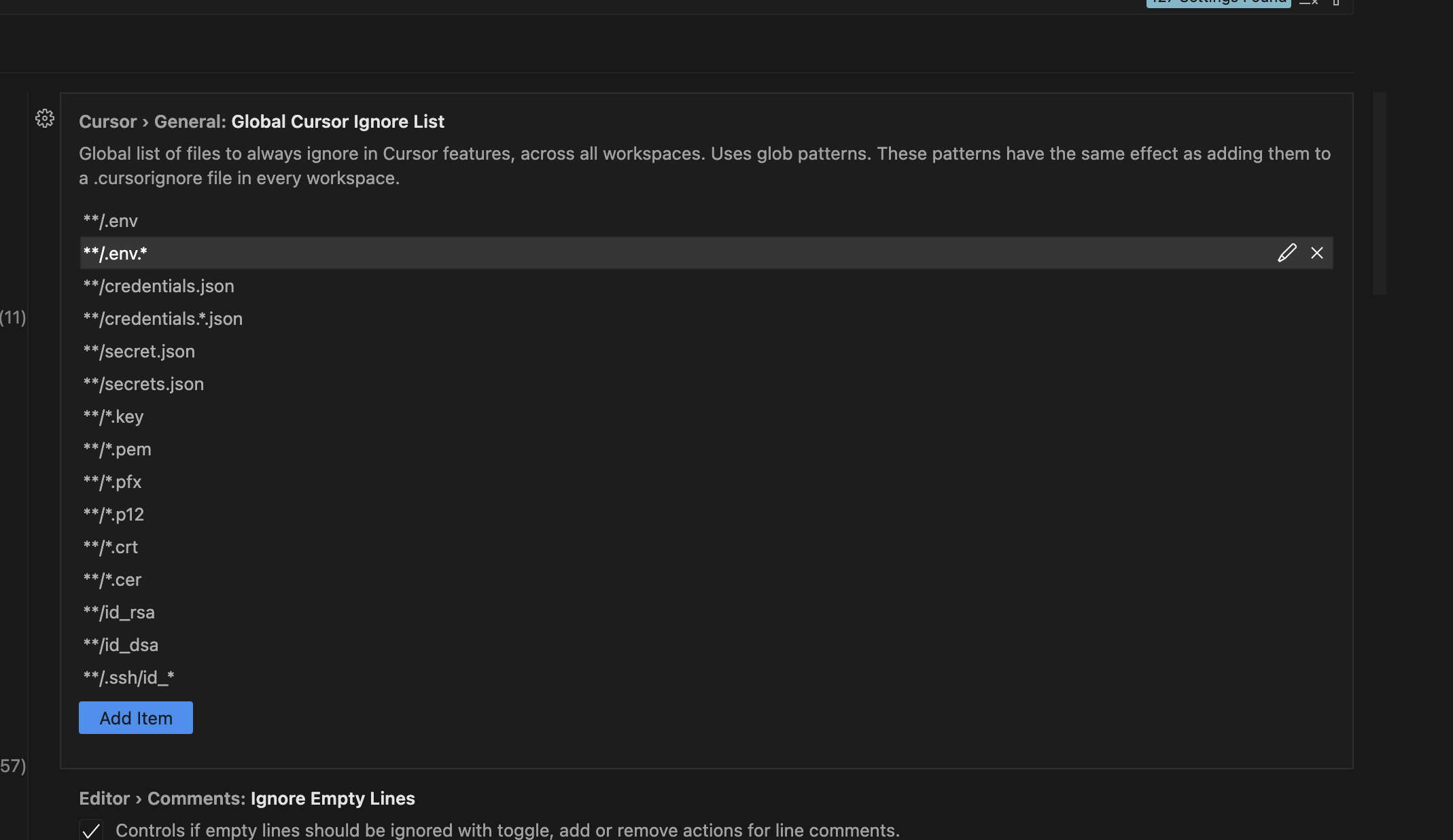Viewport: 1453px width, 840px height.
Task: Choose the **/*.p12 list item
Action: [x=113, y=514]
